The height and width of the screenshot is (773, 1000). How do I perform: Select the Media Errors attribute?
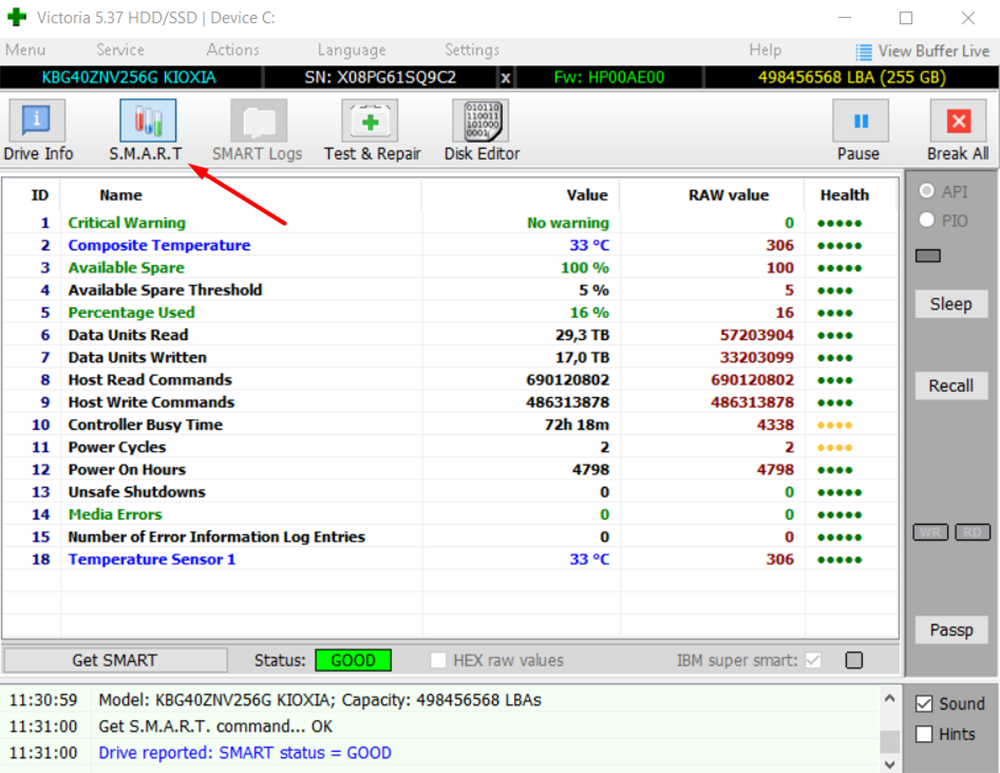point(115,514)
